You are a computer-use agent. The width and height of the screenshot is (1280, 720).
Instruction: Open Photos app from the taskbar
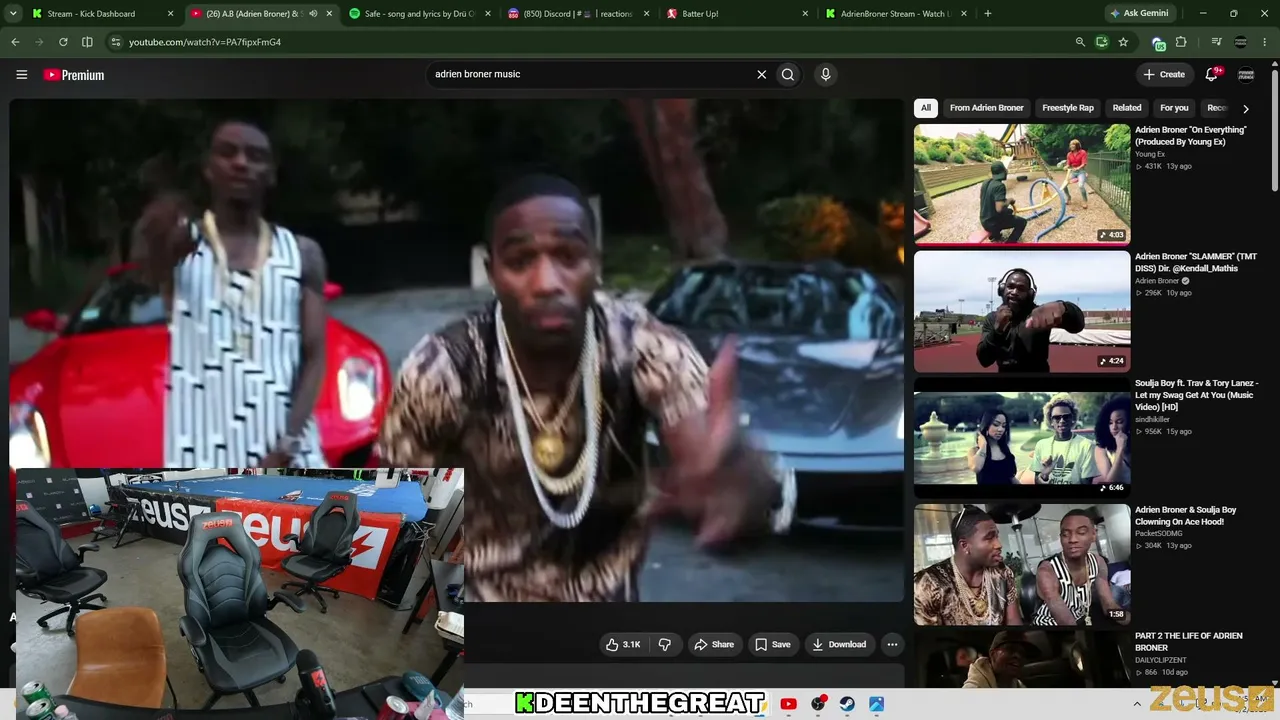tap(877, 704)
